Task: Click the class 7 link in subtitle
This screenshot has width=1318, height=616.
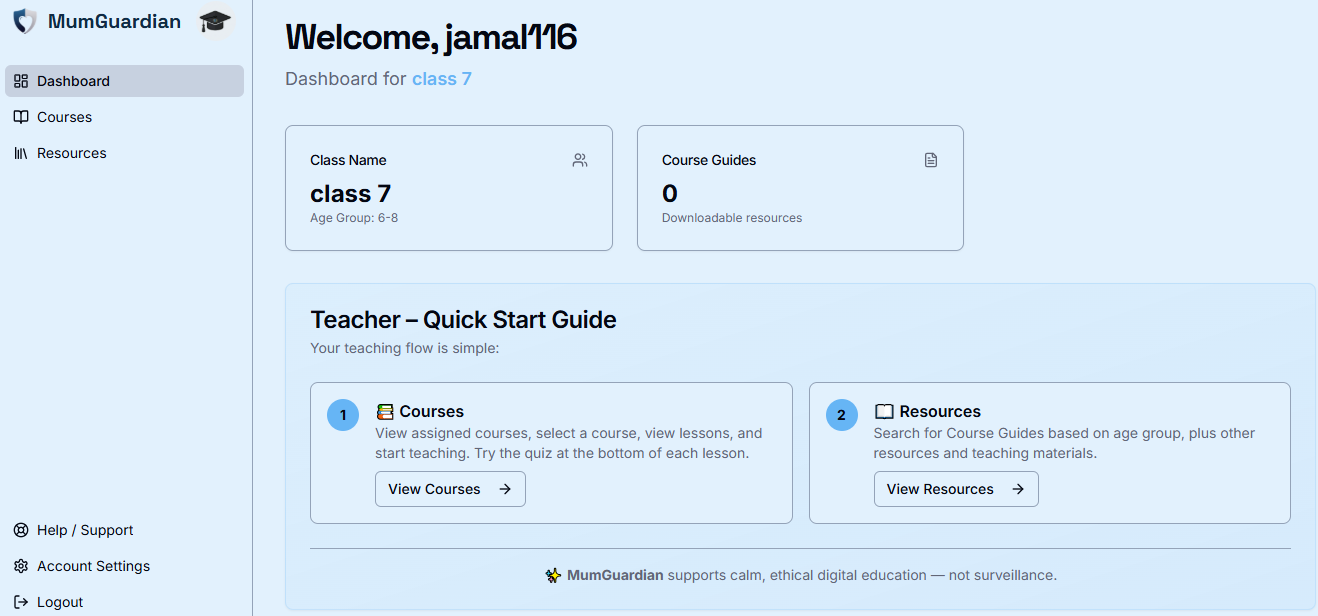Action: pos(442,79)
